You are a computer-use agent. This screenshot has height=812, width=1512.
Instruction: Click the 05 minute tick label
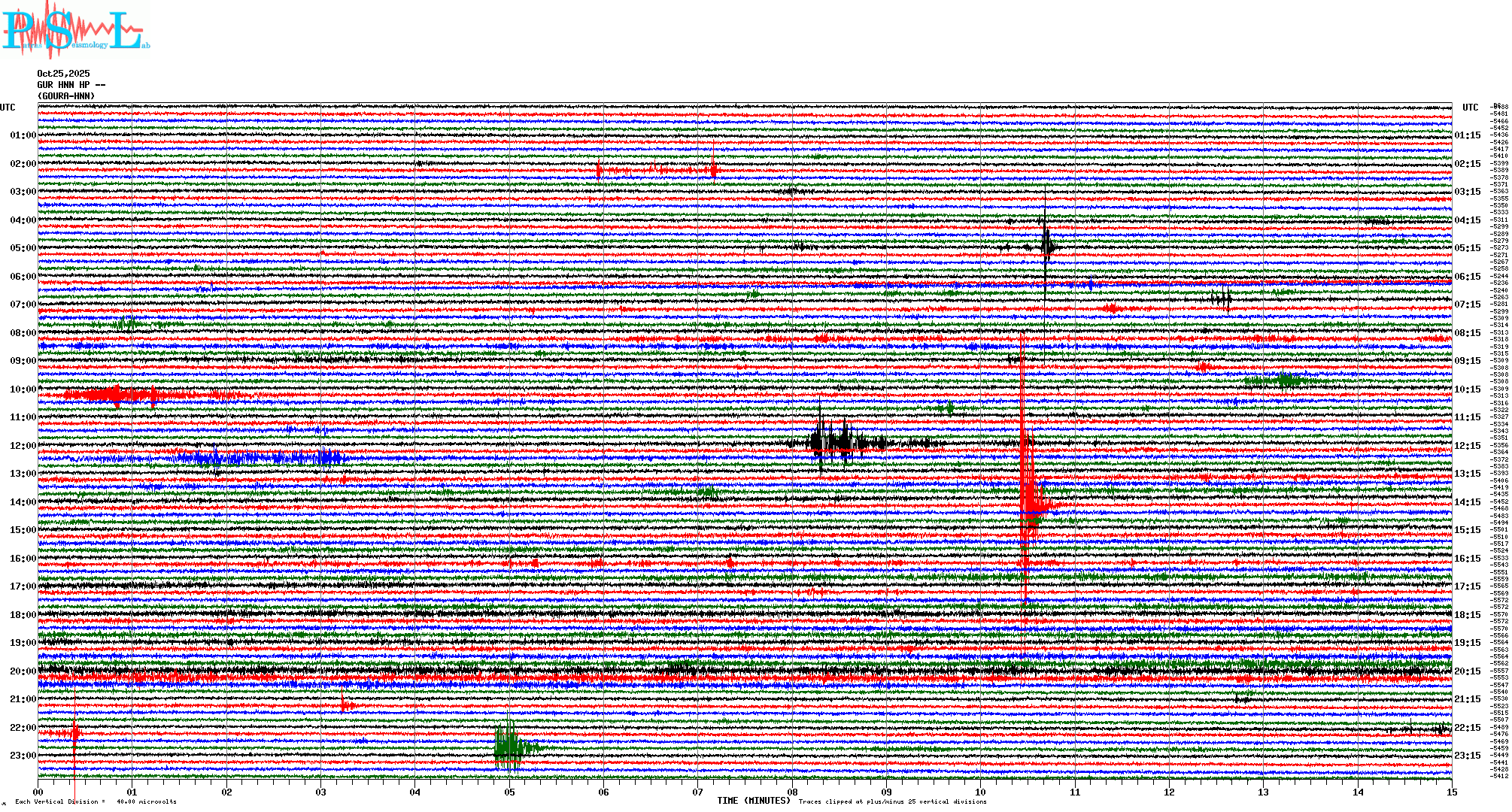[509, 792]
